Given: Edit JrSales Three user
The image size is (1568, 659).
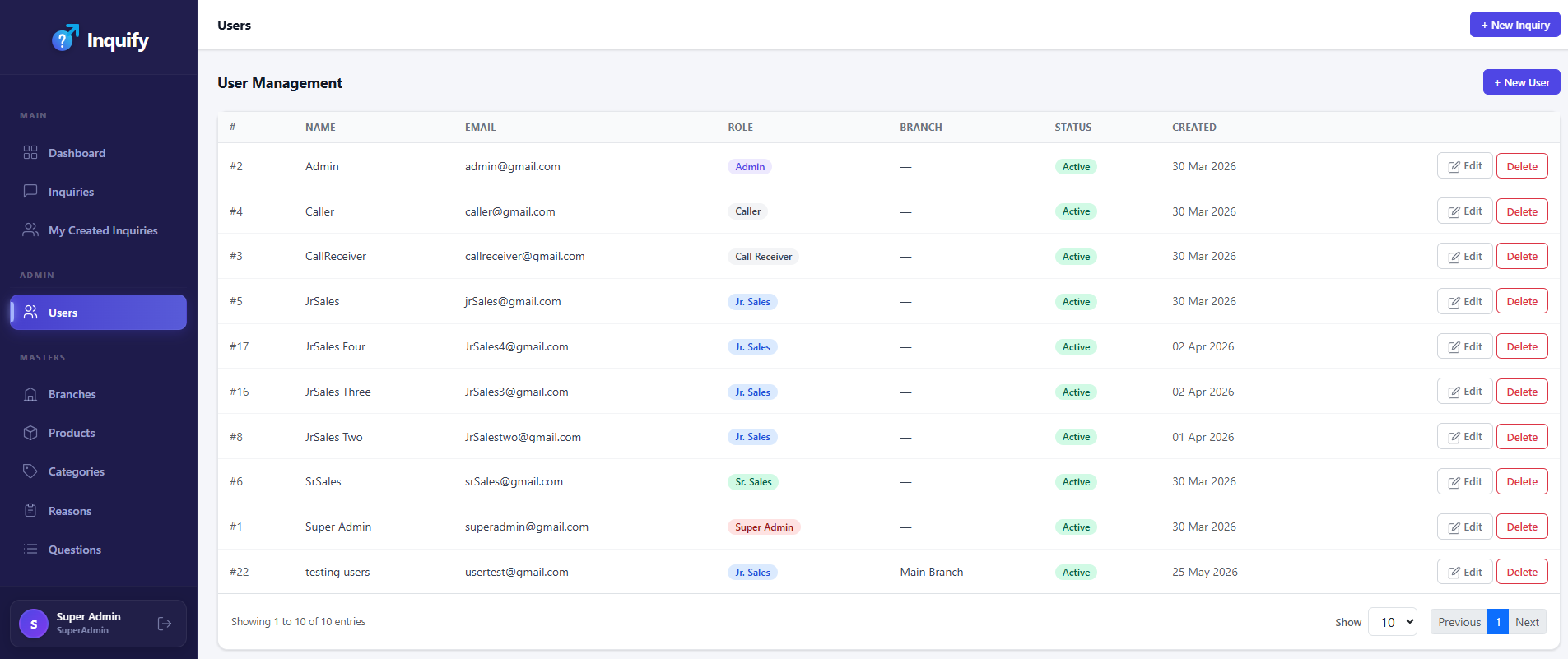Looking at the screenshot, I should pos(1464,392).
